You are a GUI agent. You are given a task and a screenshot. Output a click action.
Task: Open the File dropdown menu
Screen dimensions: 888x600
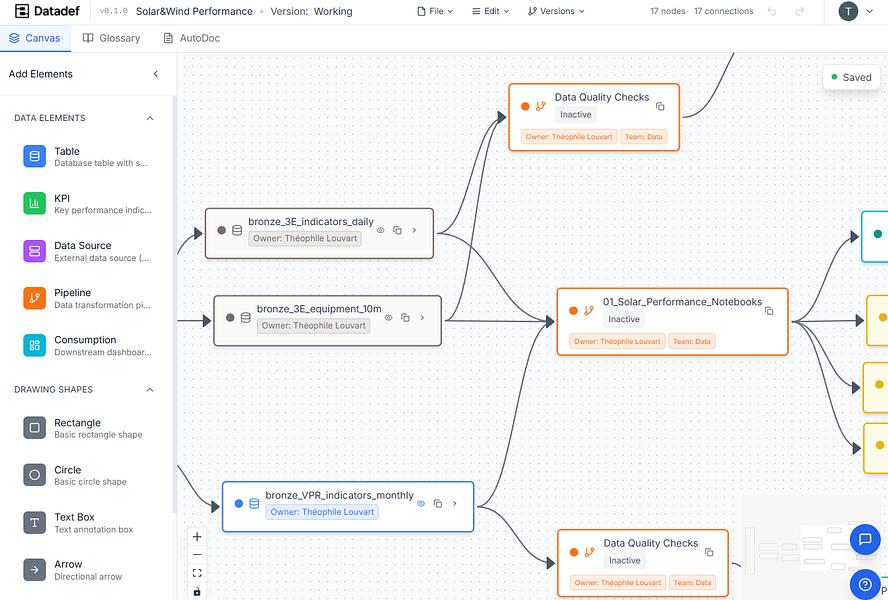point(435,12)
